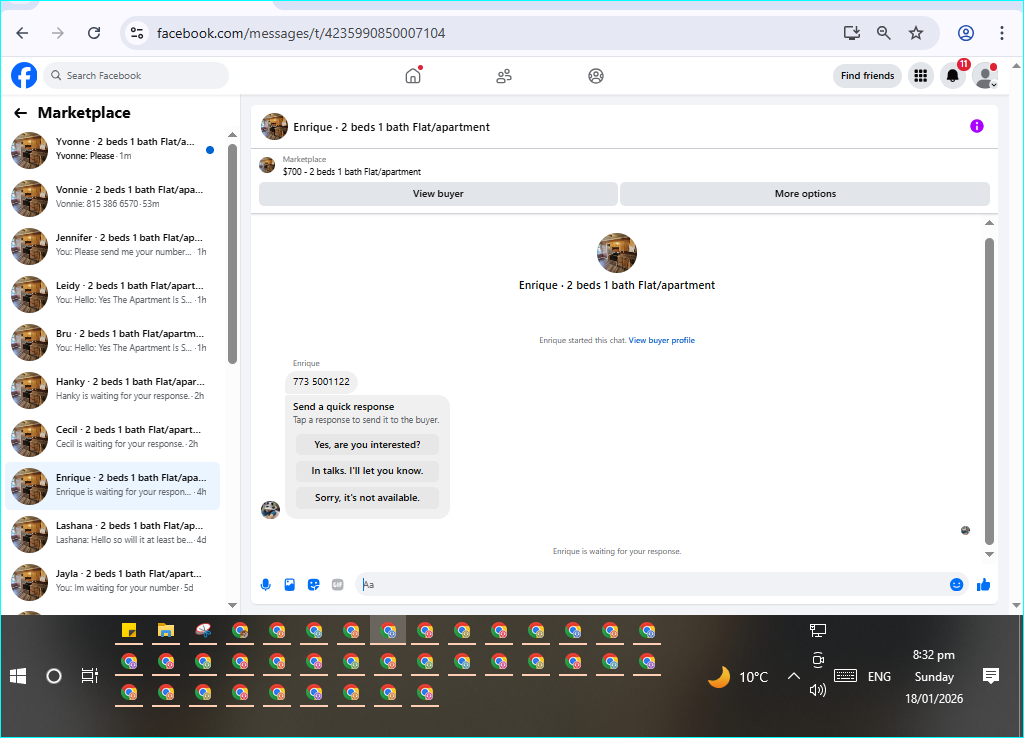Choose a GIF with the GIF icon
Viewport: 1024px width, 738px height.
tap(338, 585)
